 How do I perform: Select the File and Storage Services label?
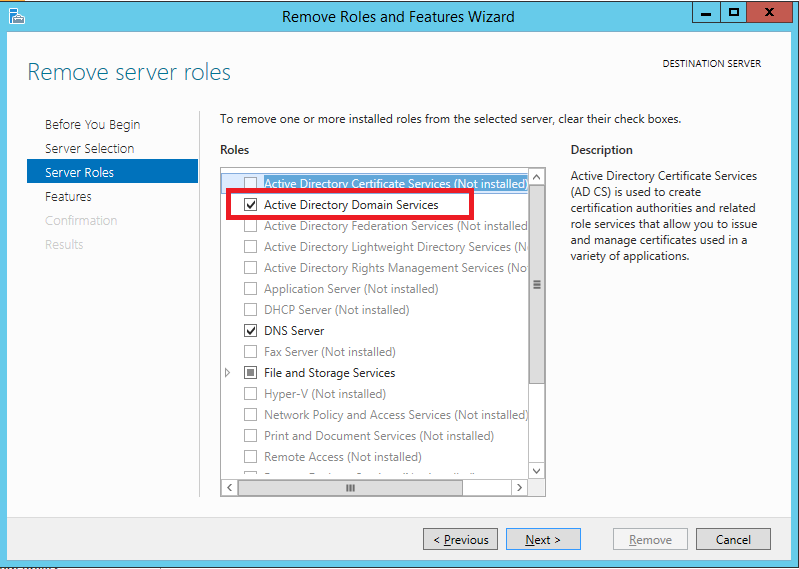pos(329,373)
